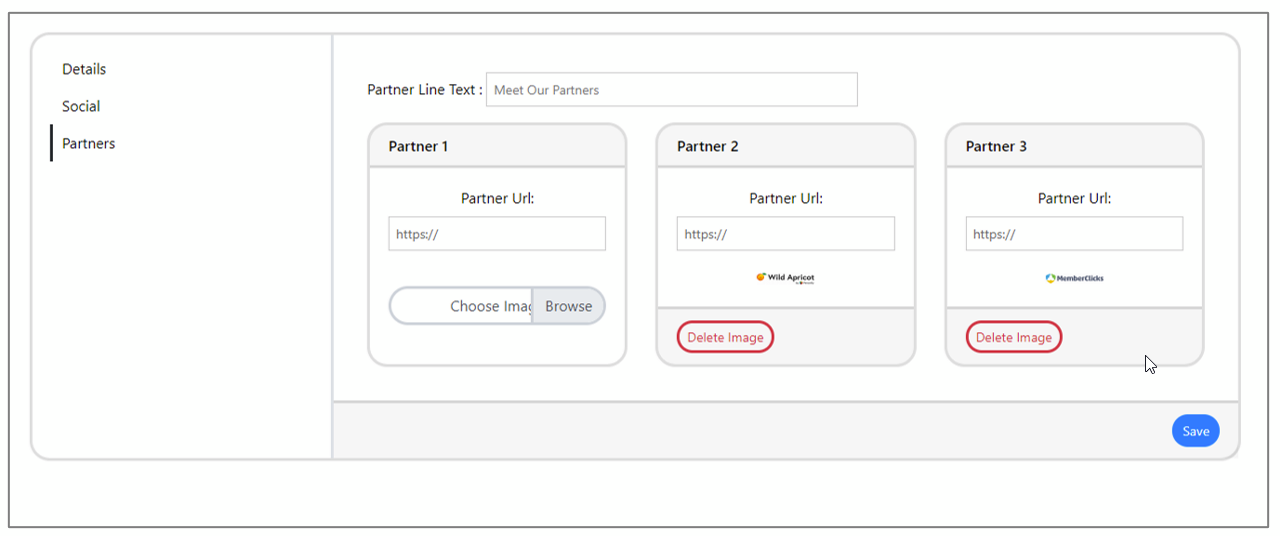Image resolution: width=1280 pixels, height=536 pixels.
Task: Save the partner settings
Action: (x=1196, y=431)
